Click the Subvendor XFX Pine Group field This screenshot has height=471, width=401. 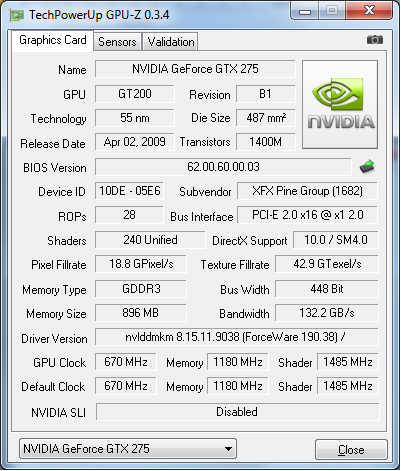coord(307,191)
